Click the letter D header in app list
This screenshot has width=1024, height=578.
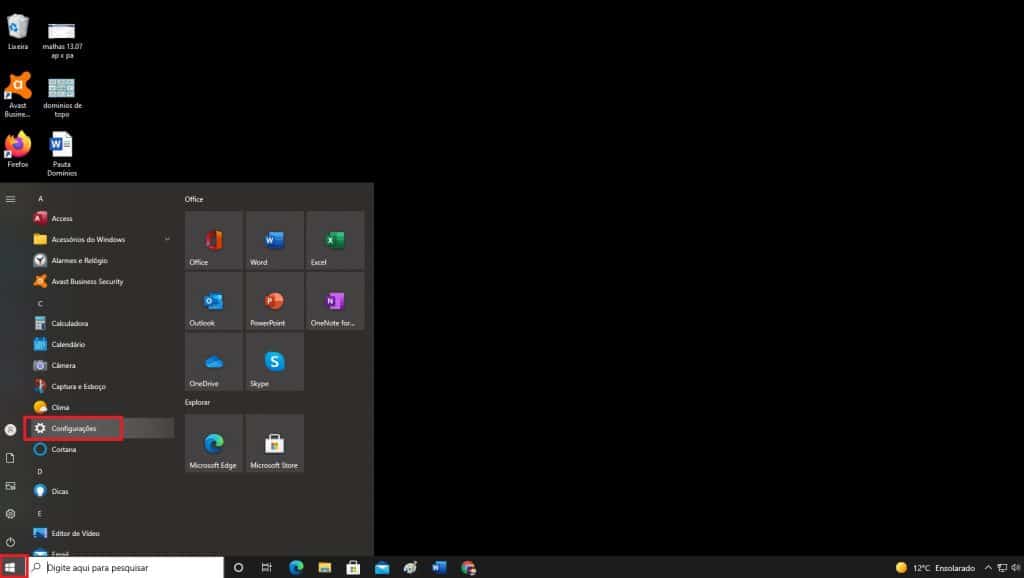point(40,472)
